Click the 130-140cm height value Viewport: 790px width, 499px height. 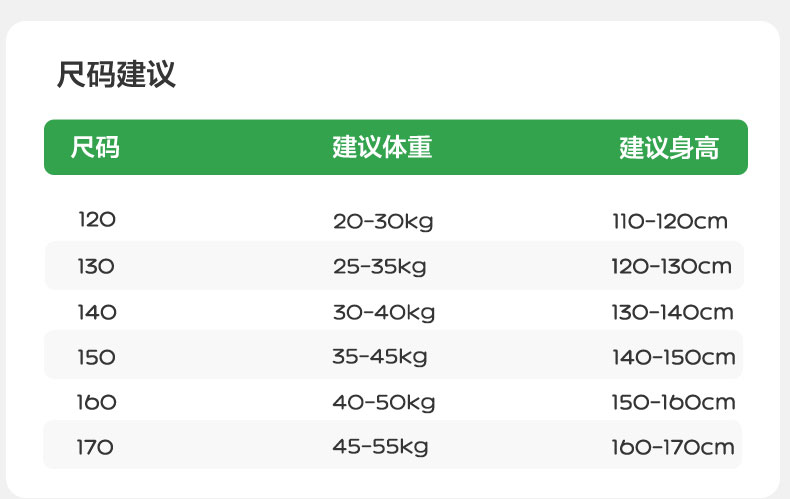tap(673, 312)
